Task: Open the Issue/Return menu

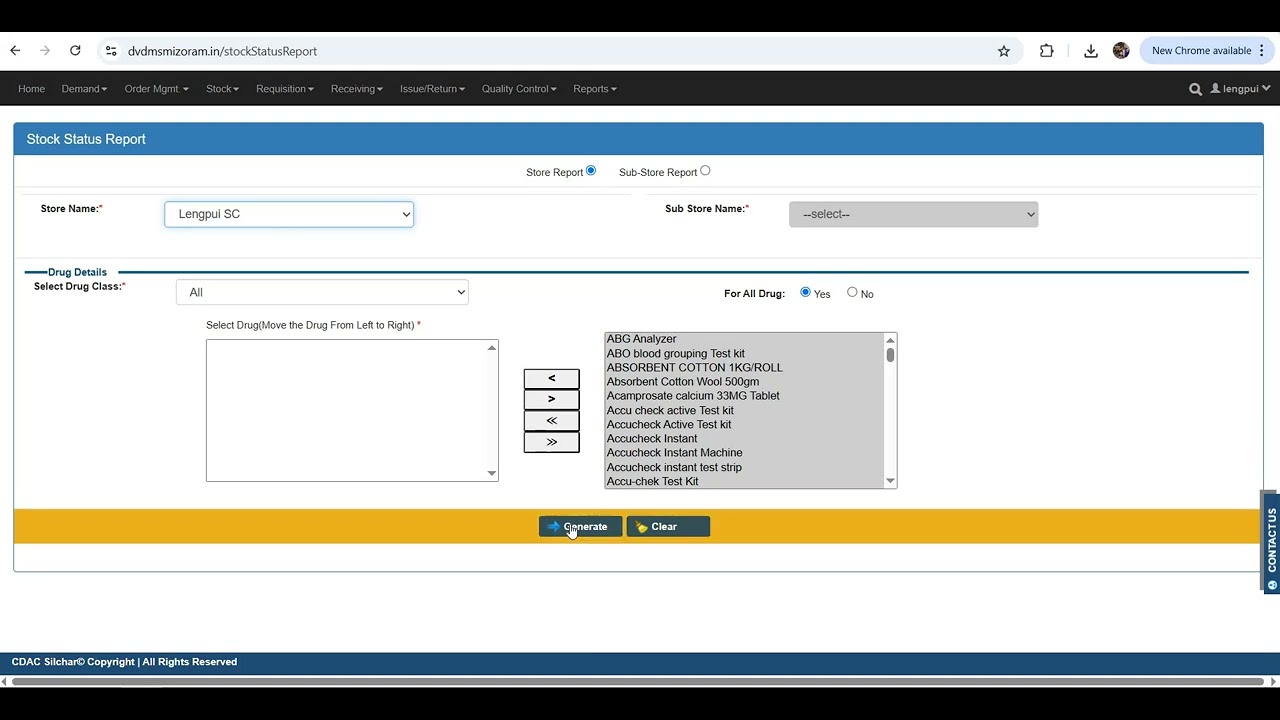Action: 432,89
